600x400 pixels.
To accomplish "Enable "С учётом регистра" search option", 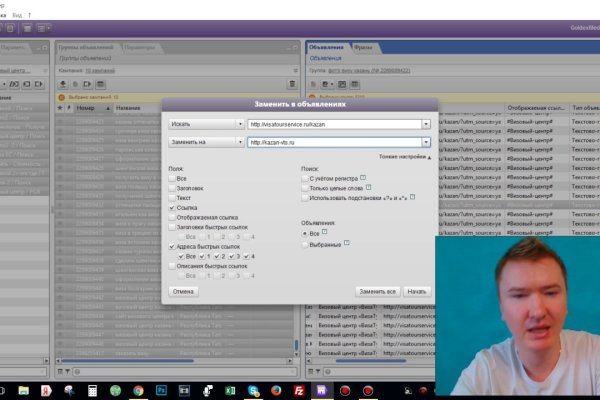I will click(305, 176).
